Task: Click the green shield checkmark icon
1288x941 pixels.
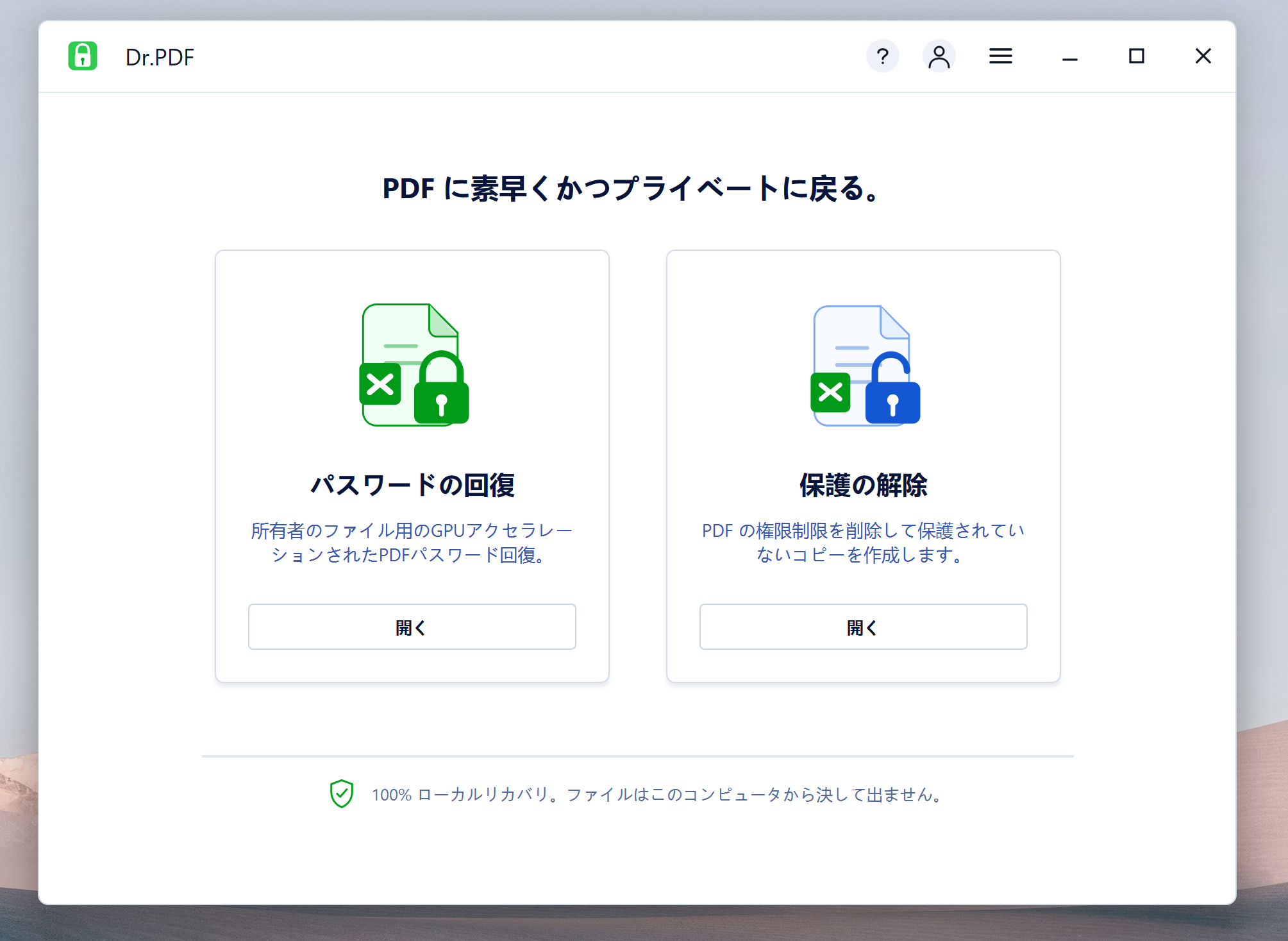Action: tap(342, 794)
